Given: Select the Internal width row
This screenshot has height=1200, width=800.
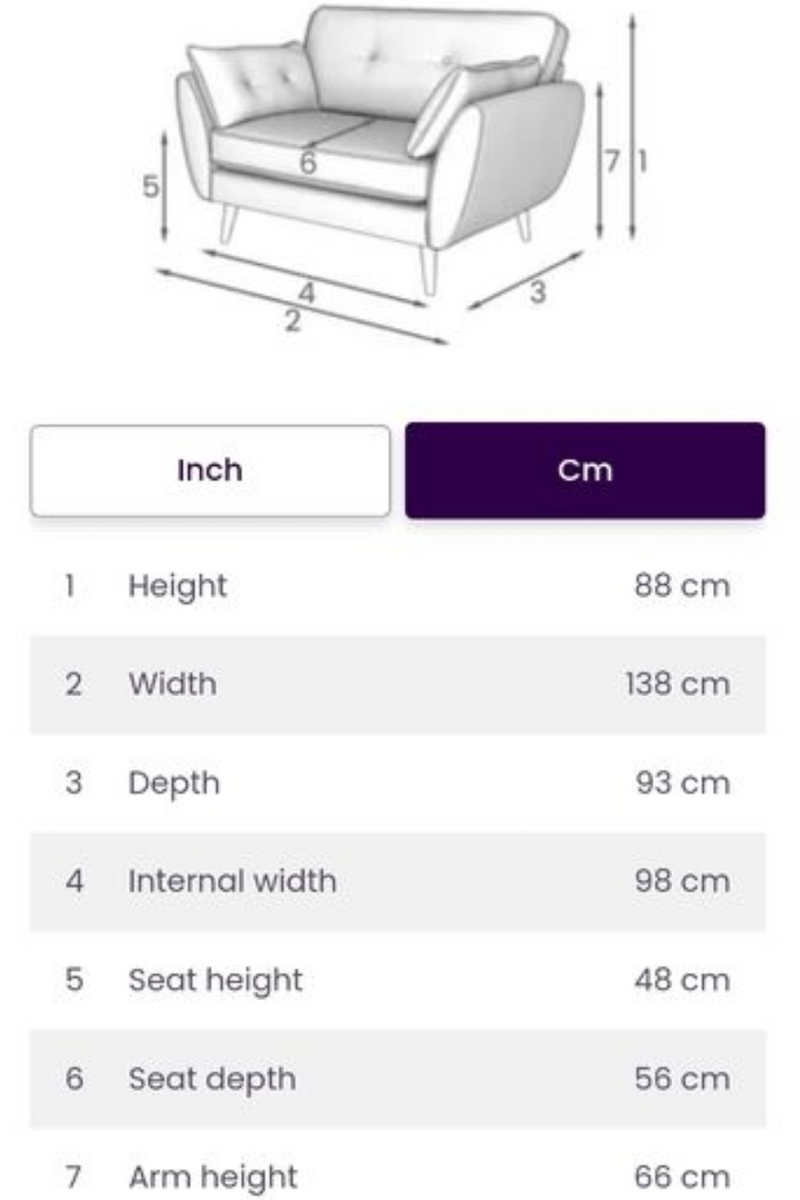Looking at the screenshot, I should click(x=398, y=881).
